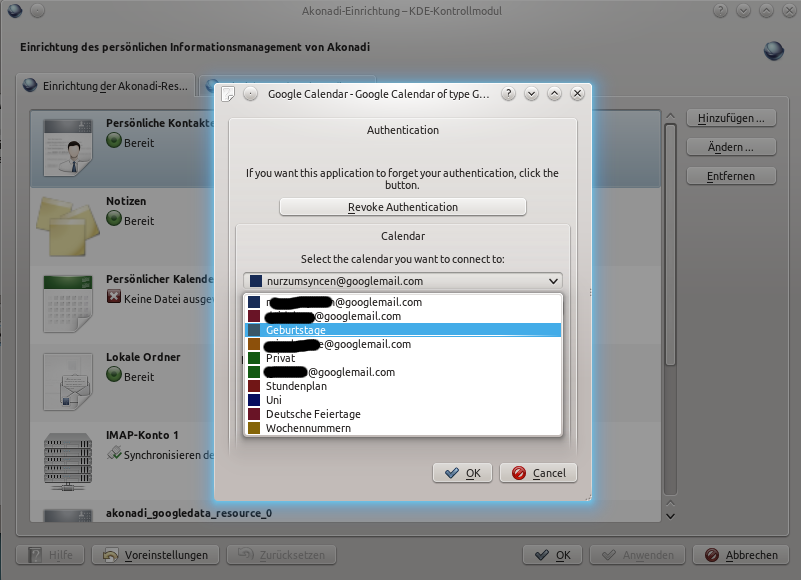Click scroll down arrow of resource list
The image size is (801, 580).
point(671,517)
